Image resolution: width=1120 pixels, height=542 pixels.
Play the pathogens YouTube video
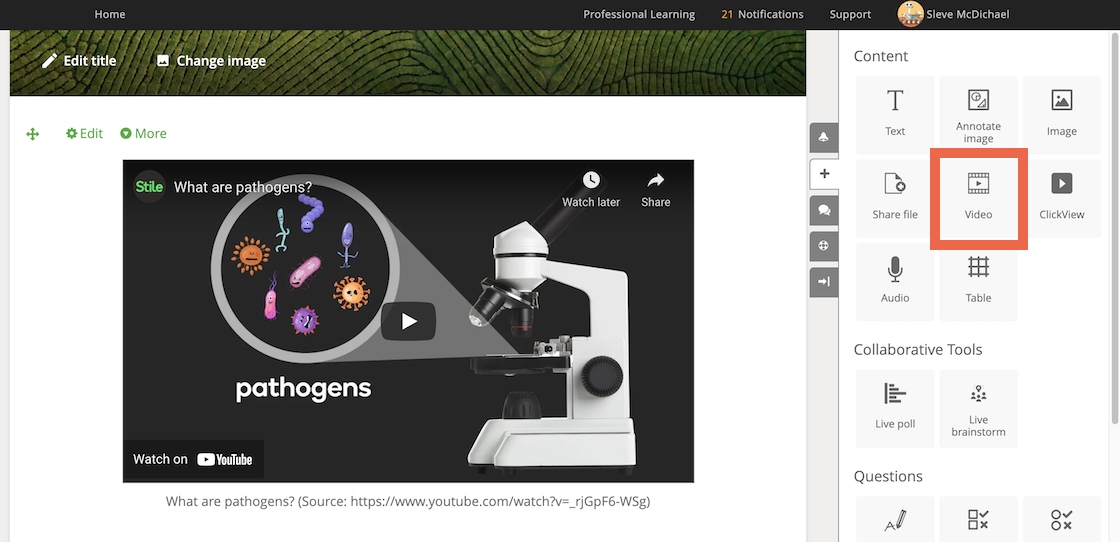(x=409, y=321)
